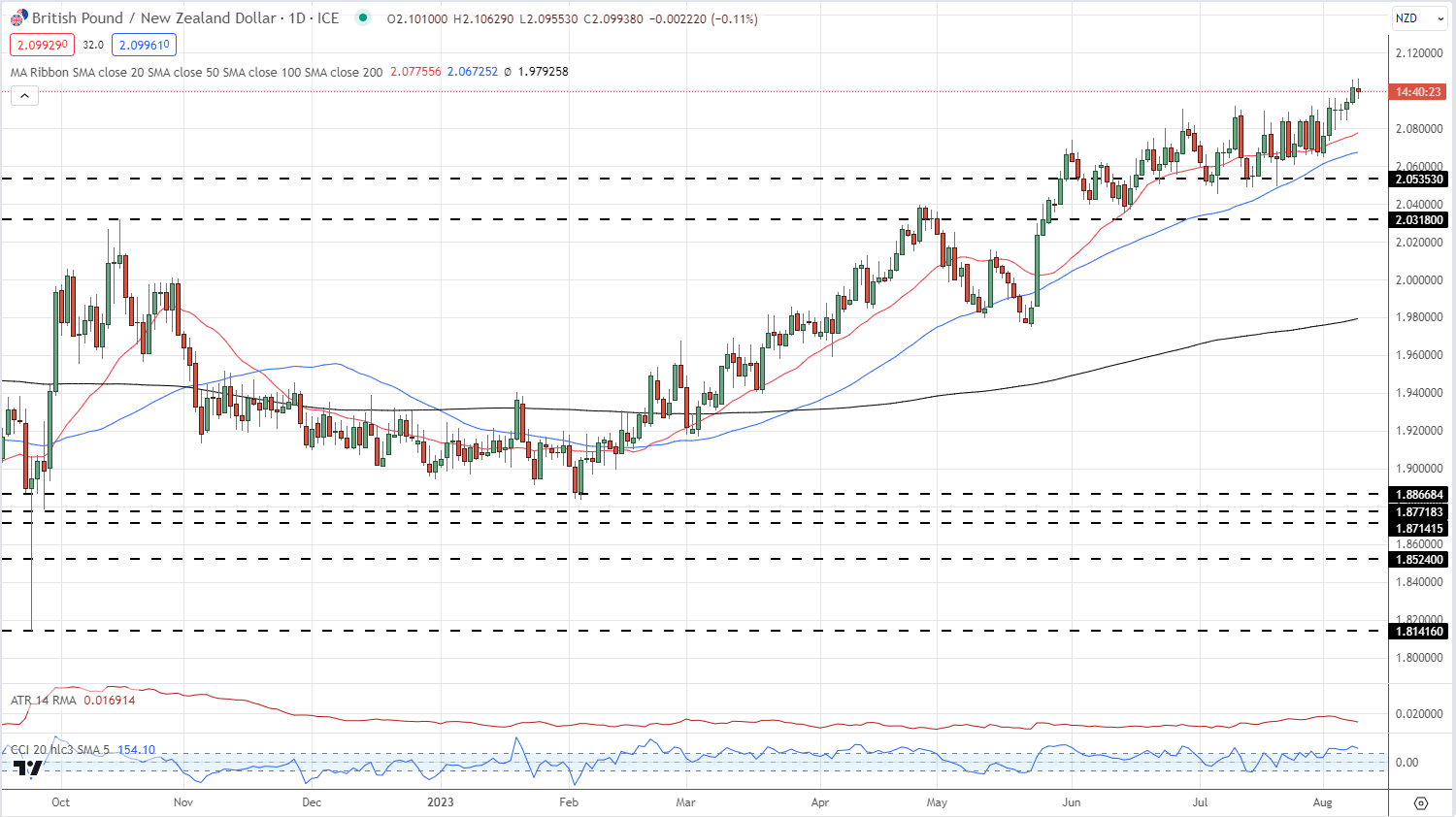This screenshot has width=1456, height=817.
Task: Select horizontal line label 1.814160
Action: (x=1419, y=632)
